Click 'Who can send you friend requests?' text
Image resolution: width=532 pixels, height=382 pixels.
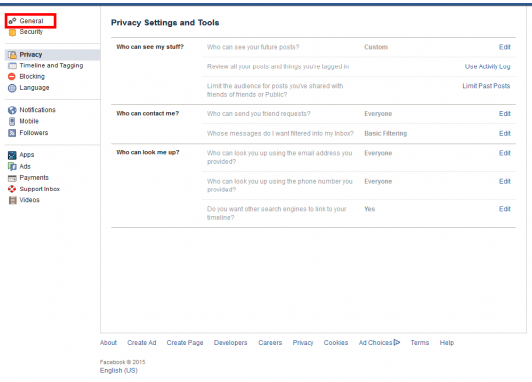click(x=259, y=114)
